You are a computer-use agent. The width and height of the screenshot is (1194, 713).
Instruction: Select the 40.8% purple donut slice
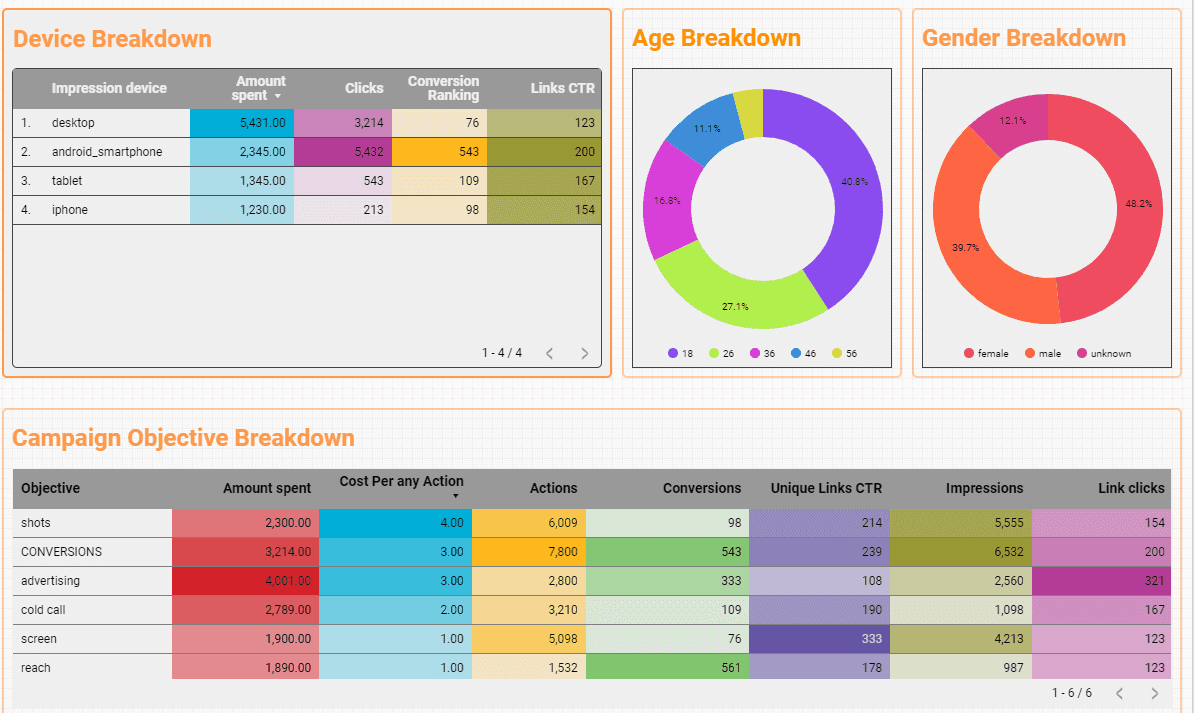[x=854, y=182]
